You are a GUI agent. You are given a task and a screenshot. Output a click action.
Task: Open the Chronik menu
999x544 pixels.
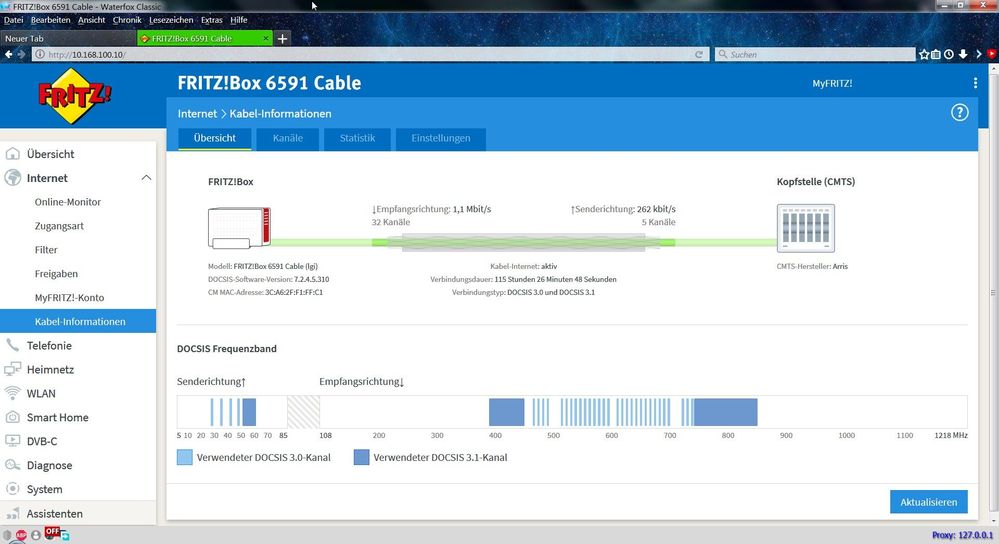tap(127, 20)
